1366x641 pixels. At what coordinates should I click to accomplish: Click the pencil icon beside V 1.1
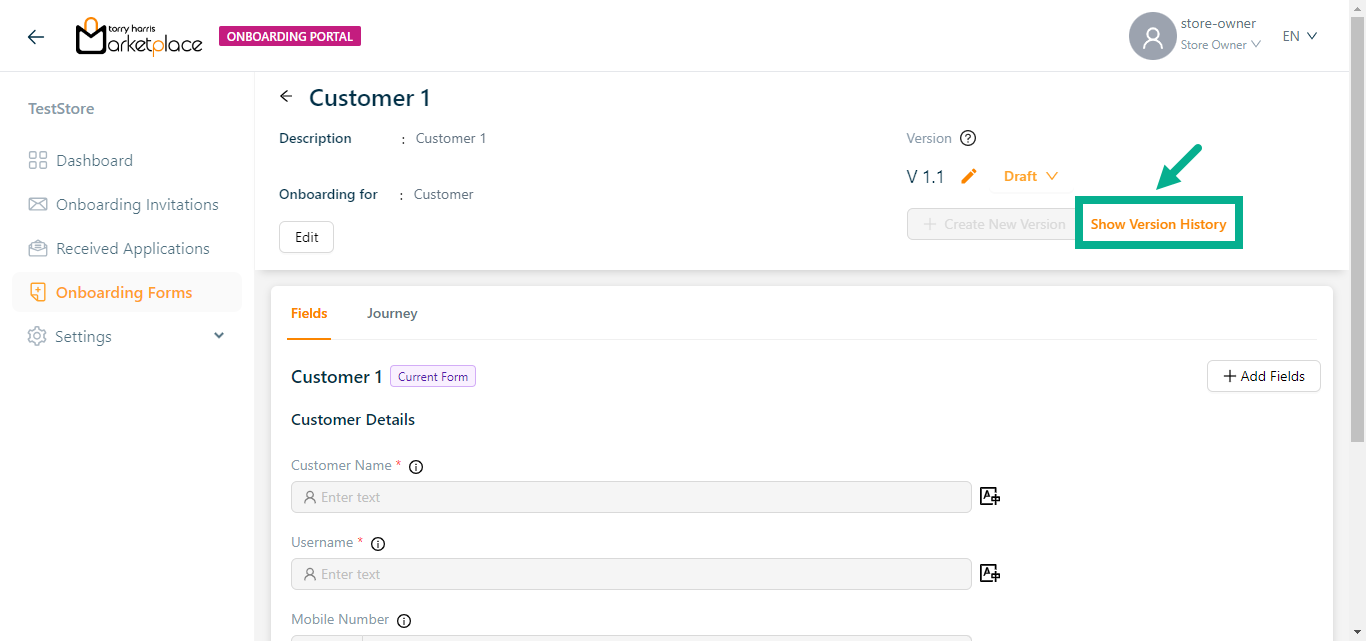(x=968, y=176)
